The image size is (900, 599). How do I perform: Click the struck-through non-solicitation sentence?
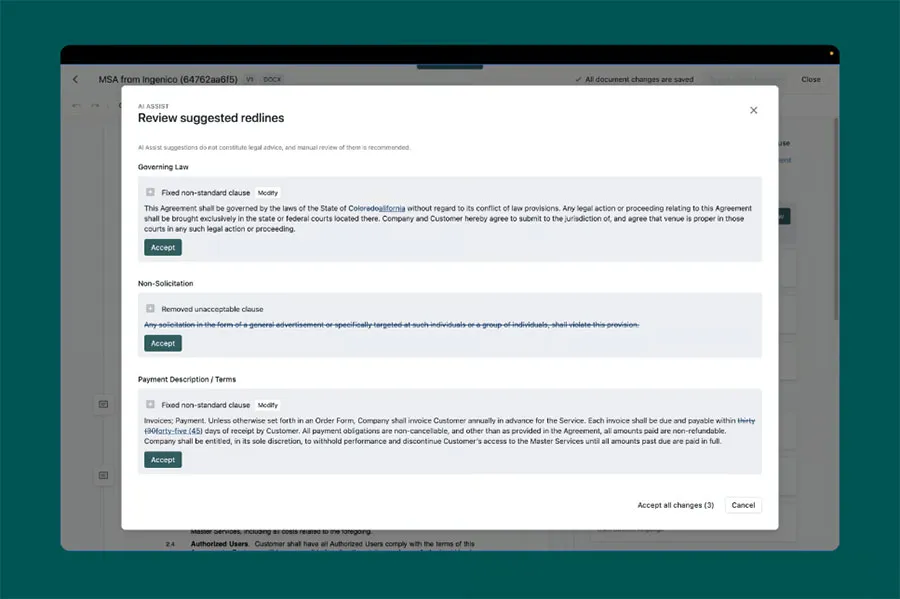click(x=391, y=325)
